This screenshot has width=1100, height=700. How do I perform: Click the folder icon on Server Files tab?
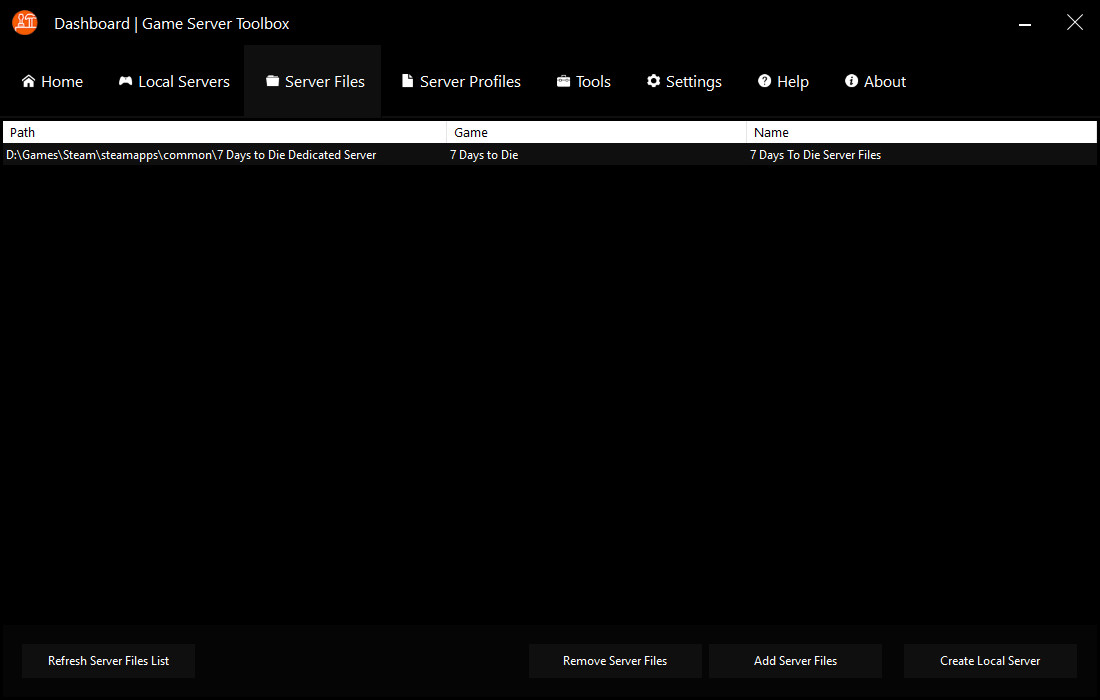tap(273, 81)
